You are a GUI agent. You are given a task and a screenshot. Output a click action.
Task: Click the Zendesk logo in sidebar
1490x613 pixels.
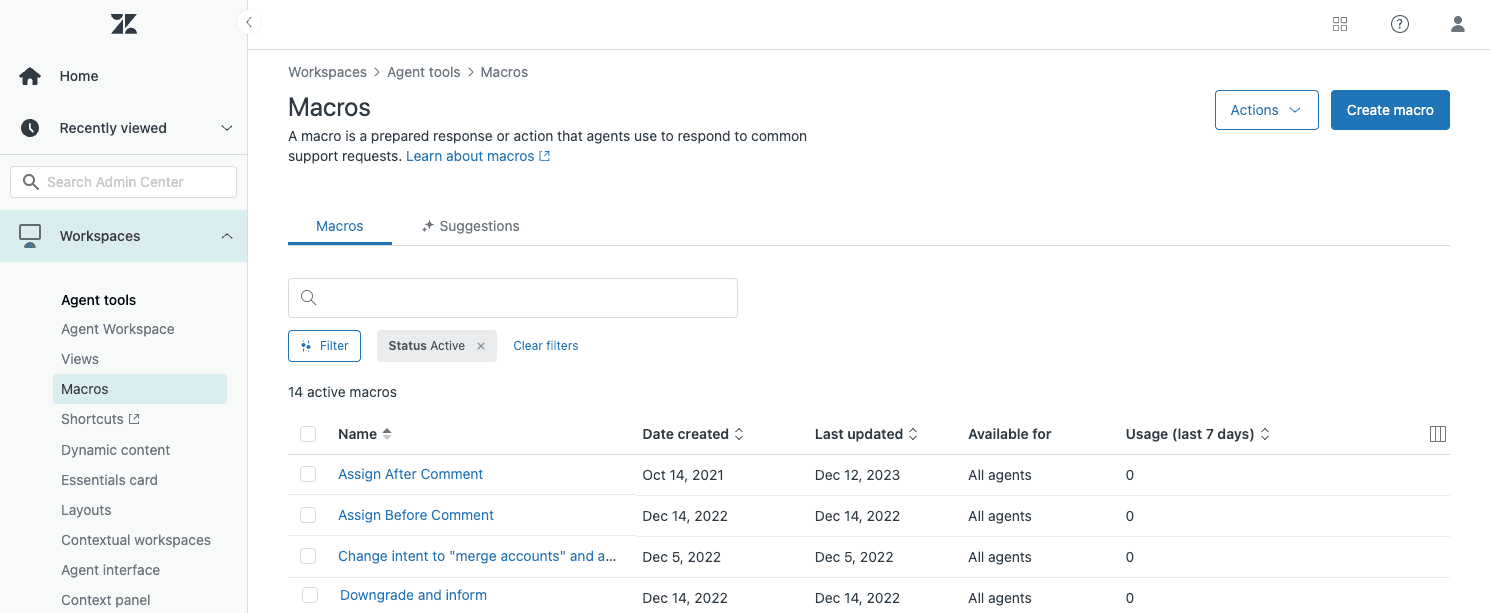pos(123,23)
